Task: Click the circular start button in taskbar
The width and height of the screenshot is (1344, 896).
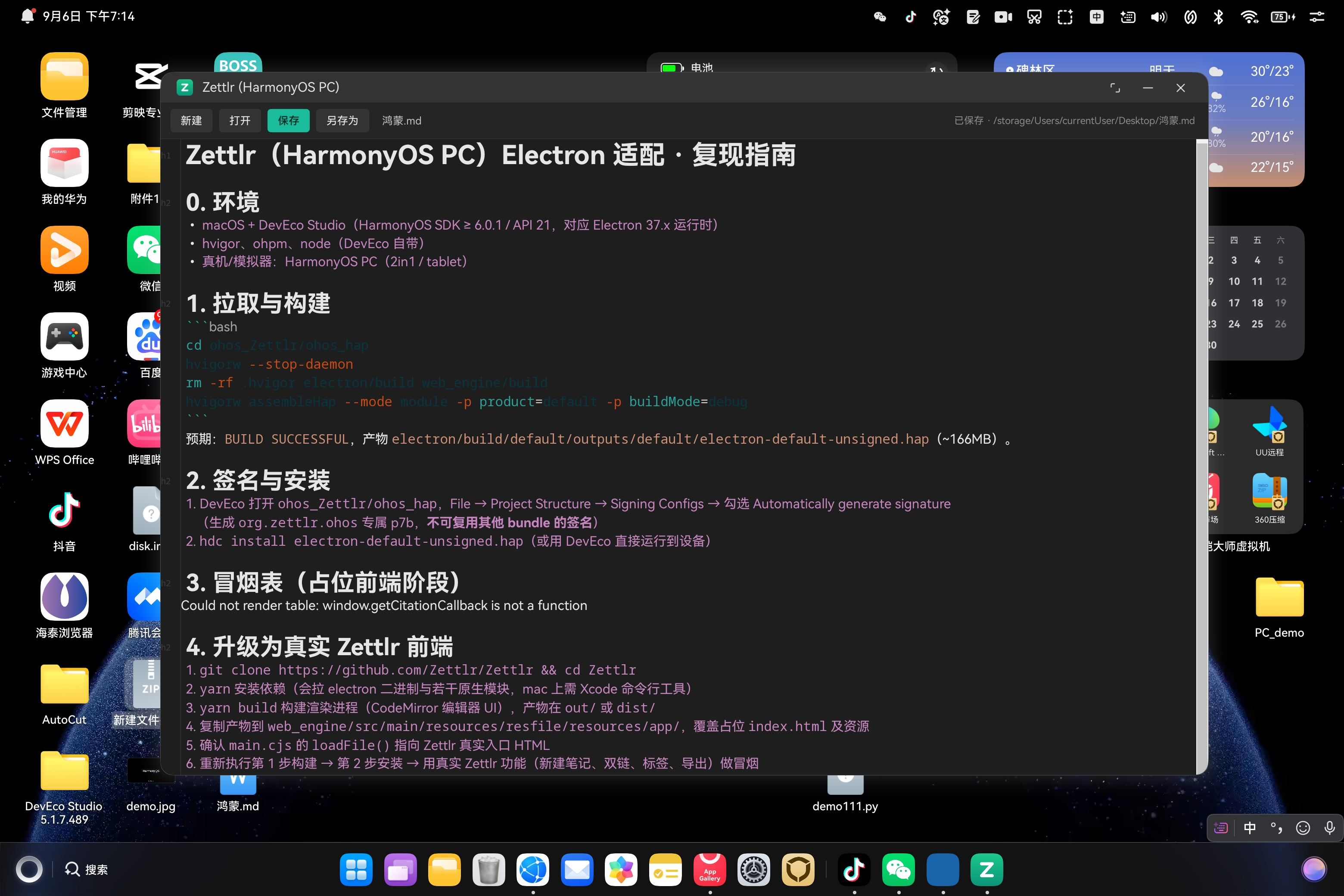Action: coord(29,870)
